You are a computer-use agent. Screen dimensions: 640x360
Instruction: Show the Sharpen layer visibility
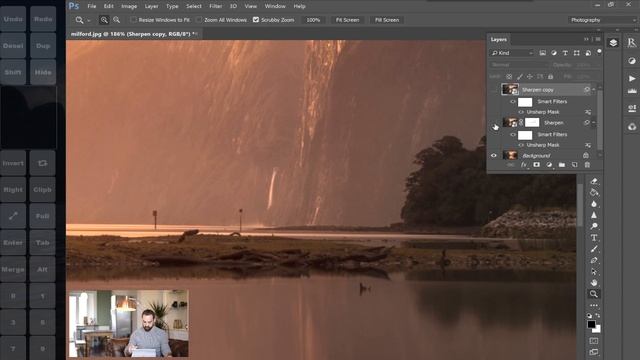(494, 123)
